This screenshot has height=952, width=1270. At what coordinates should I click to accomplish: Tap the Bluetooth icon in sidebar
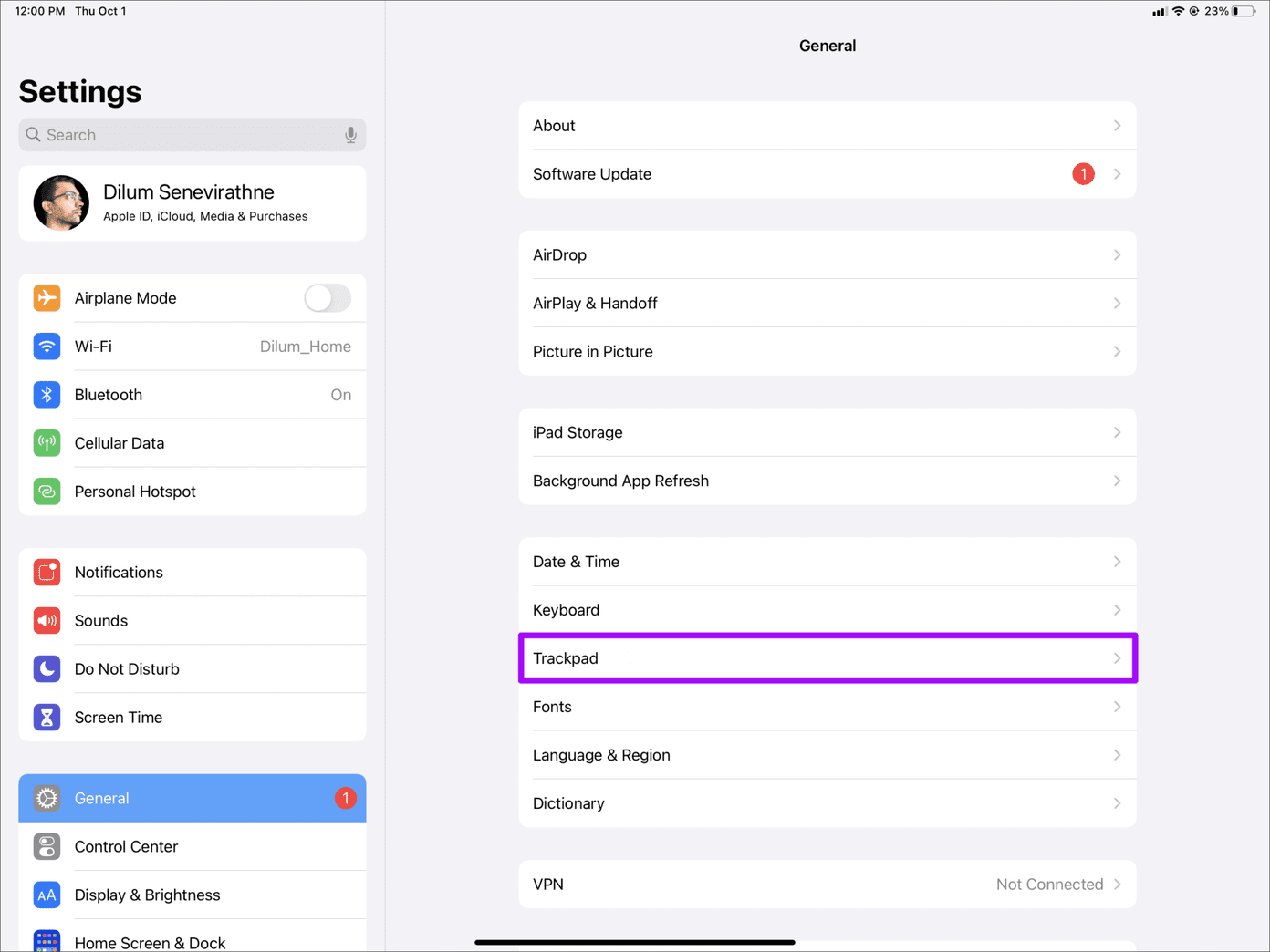(x=47, y=395)
